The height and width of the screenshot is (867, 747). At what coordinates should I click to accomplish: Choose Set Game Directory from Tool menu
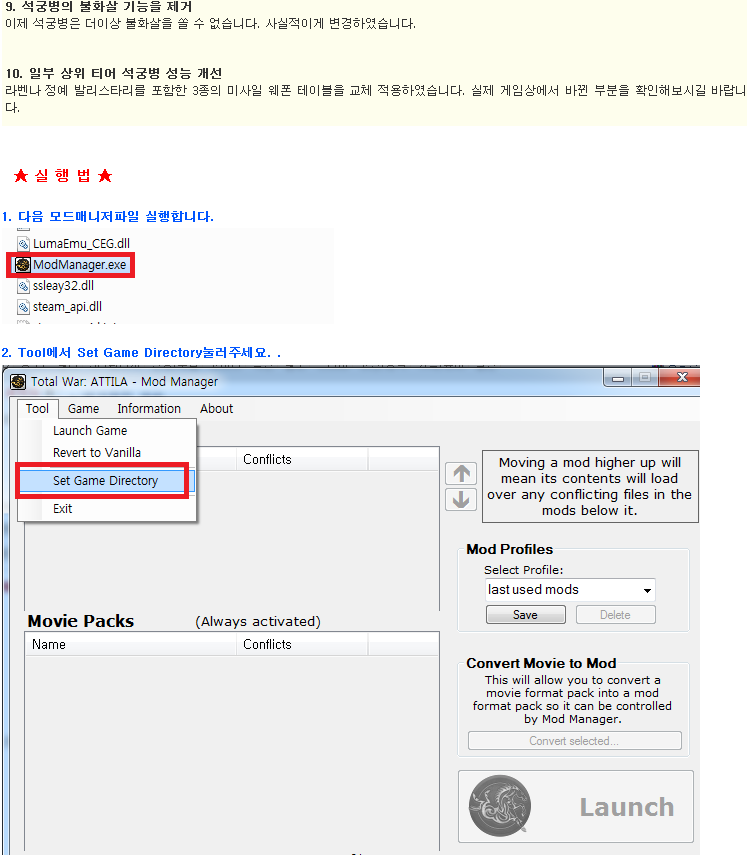pyautogui.click(x=105, y=481)
